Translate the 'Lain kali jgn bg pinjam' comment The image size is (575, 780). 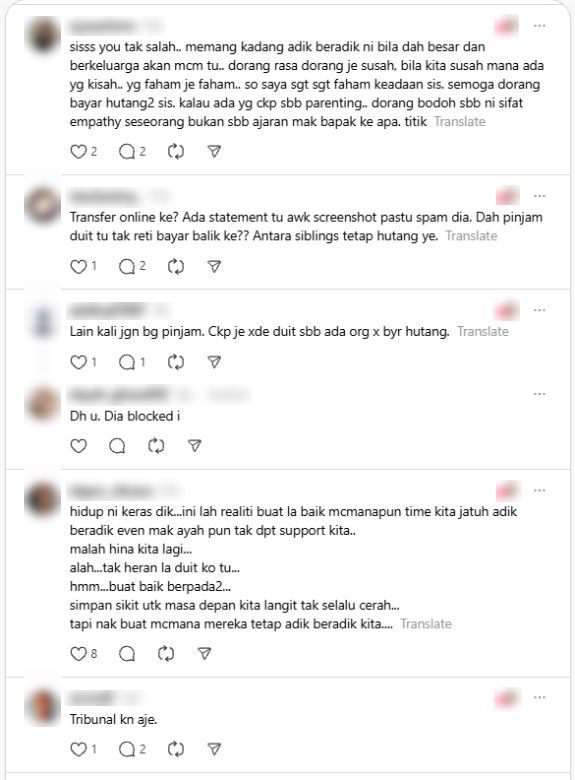tap(483, 331)
